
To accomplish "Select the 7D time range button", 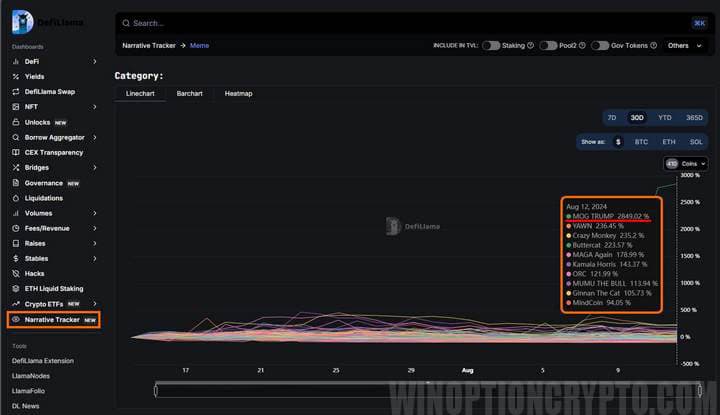I will coord(612,117).
